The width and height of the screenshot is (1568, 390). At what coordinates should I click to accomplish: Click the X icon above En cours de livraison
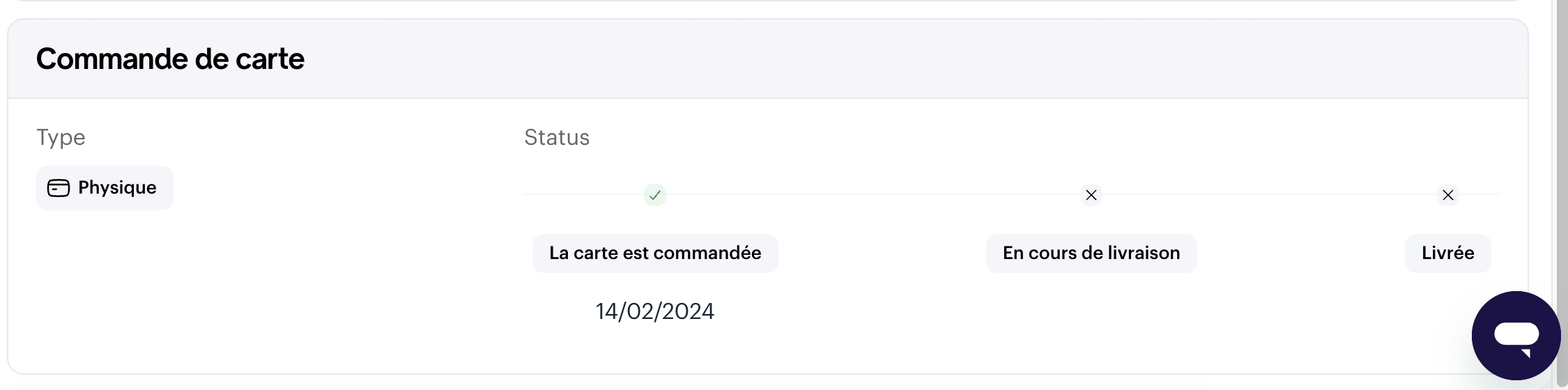(x=1091, y=195)
